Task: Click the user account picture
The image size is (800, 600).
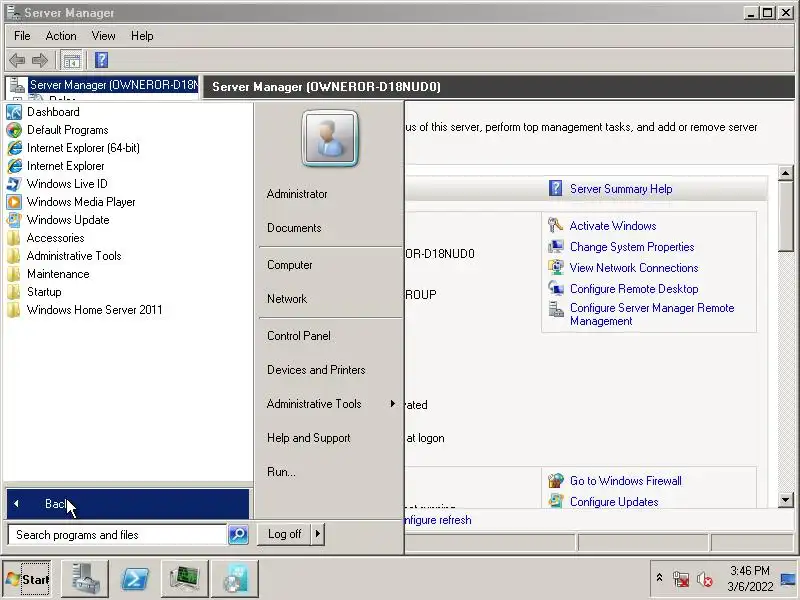Action: [x=330, y=139]
